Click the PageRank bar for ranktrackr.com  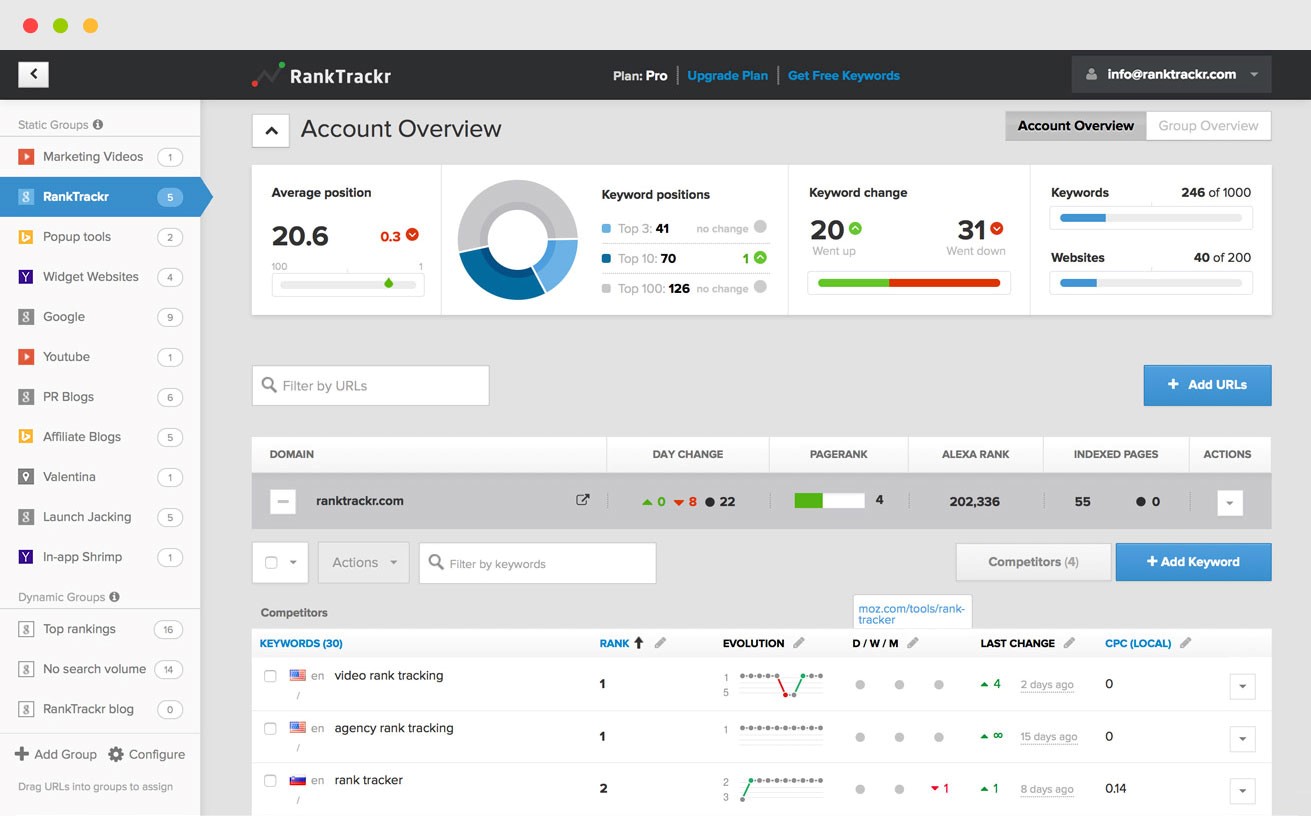(829, 500)
